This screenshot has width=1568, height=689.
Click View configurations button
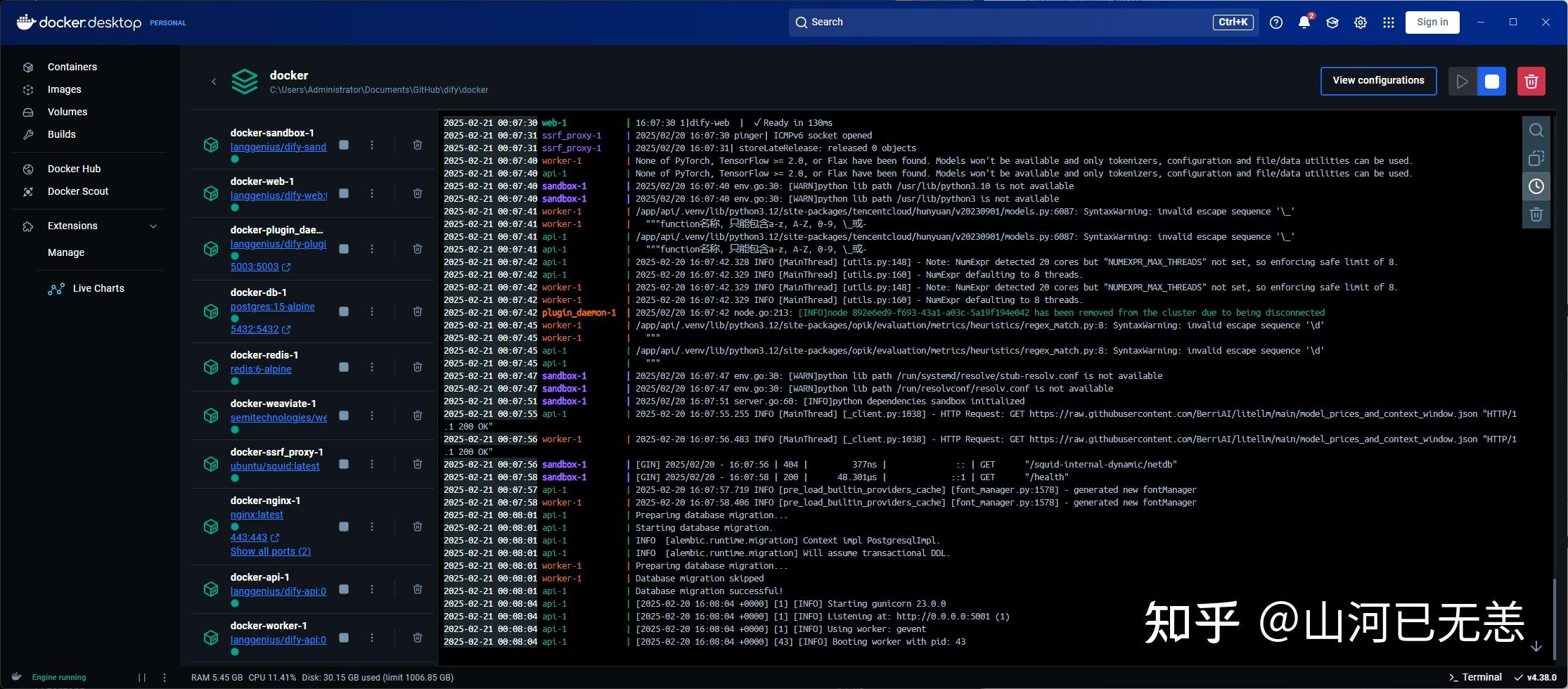[1377, 81]
